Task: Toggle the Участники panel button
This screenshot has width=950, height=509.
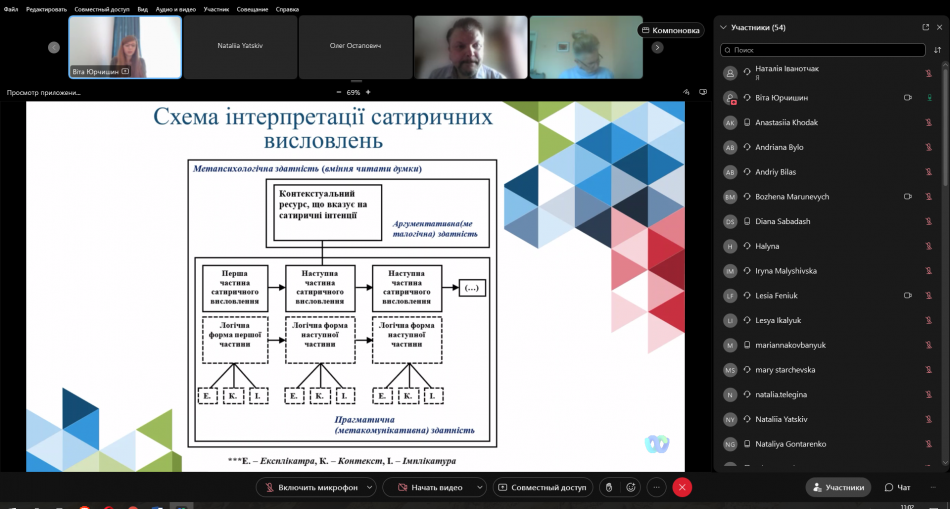Action: [x=837, y=487]
